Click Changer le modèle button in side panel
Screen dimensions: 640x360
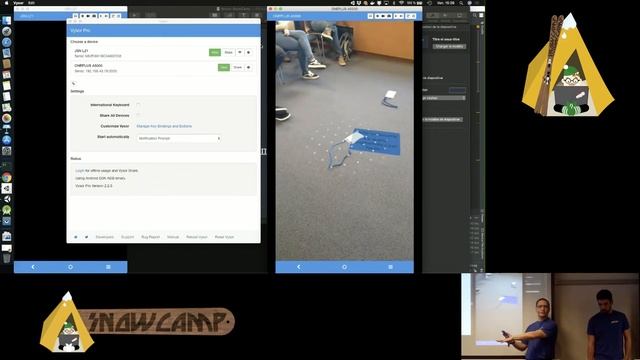tap(449, 47)
